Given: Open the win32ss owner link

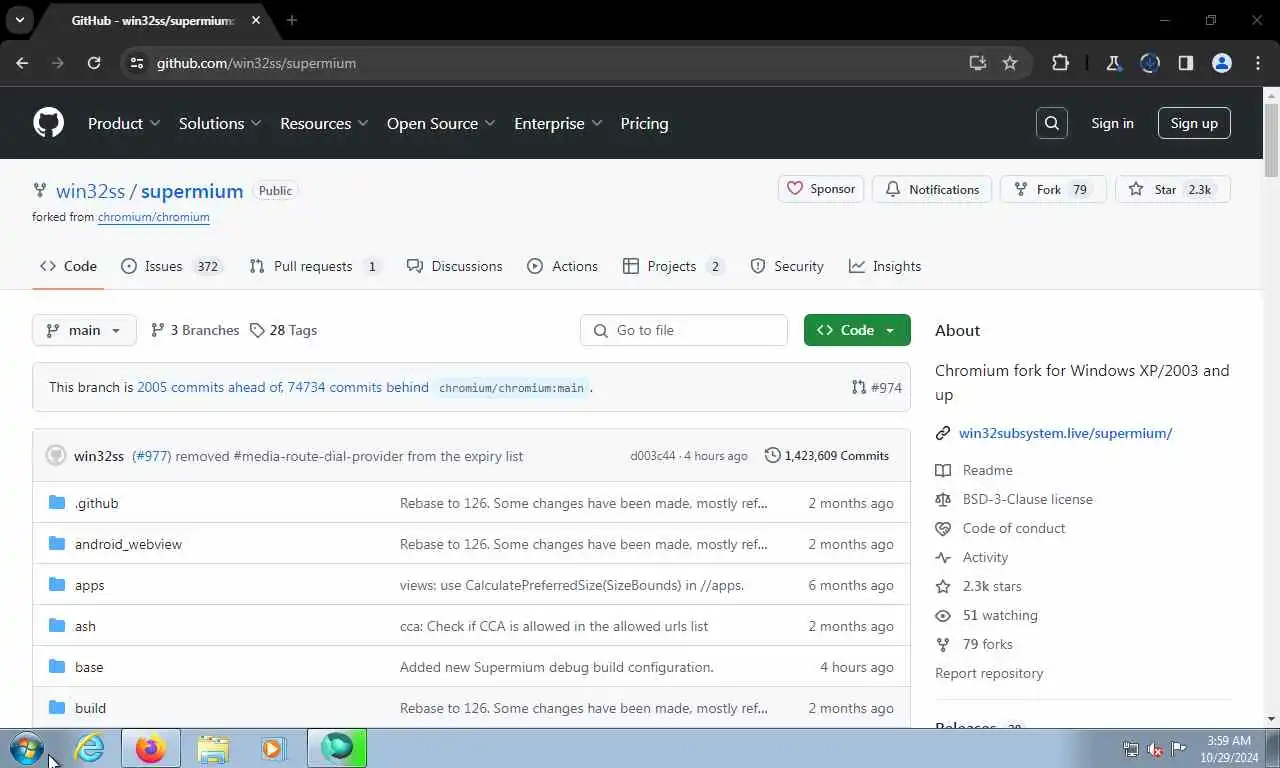Looking at the screenshot, I should (90, 190).
